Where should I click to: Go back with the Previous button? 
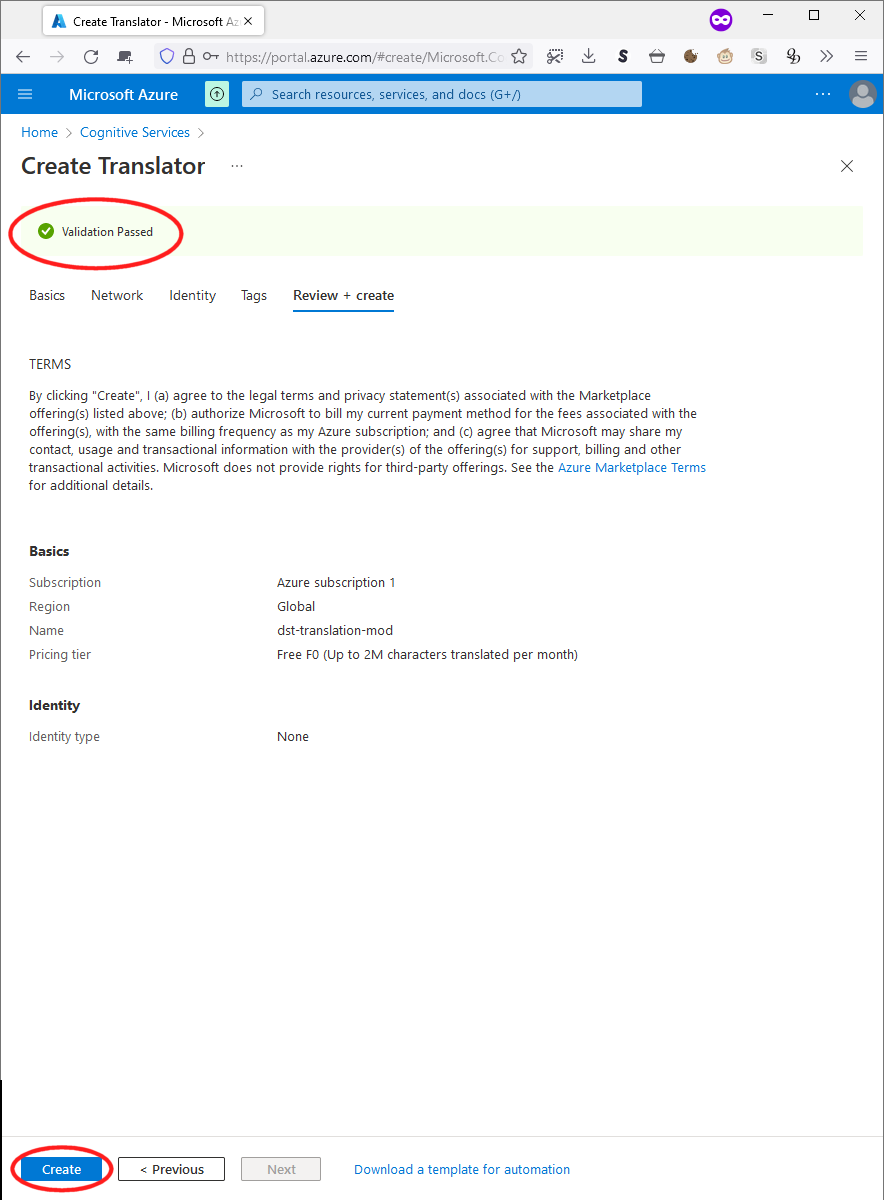point(172,1169)
